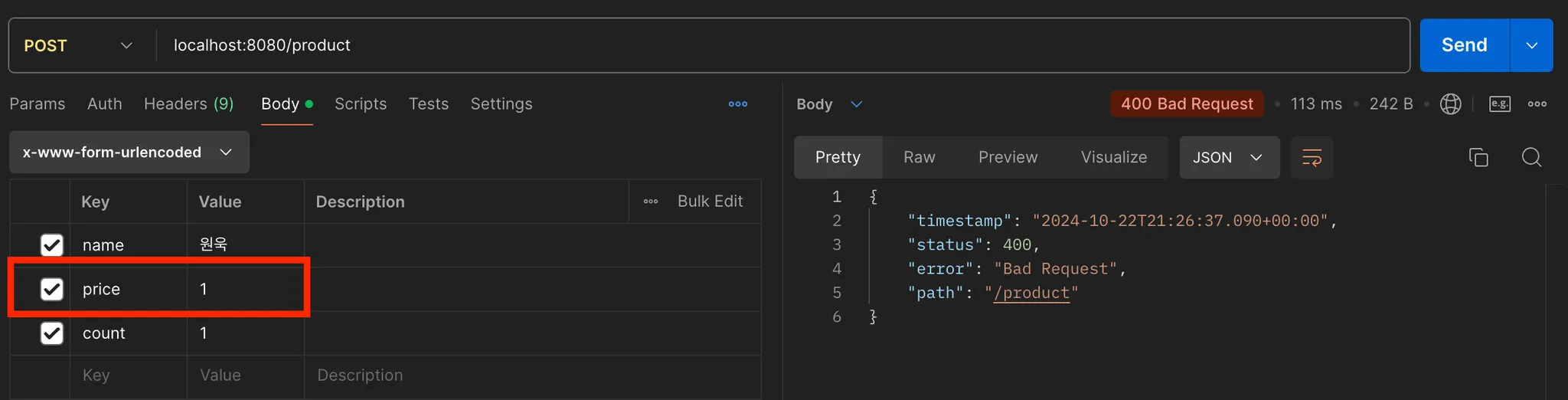This screenshot has height=400, width=1568.
Task: Switch to the Headers tab
Action: point(188,104)
